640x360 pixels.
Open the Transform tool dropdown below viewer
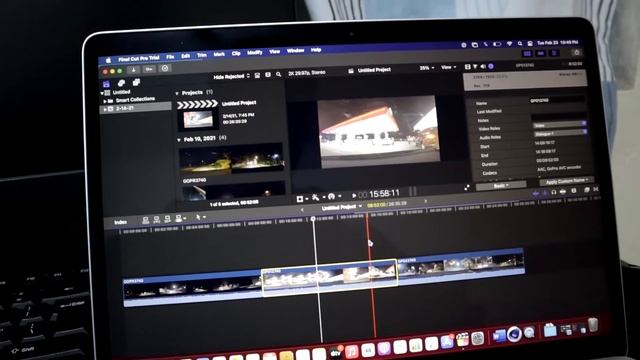tap(302, 199)
